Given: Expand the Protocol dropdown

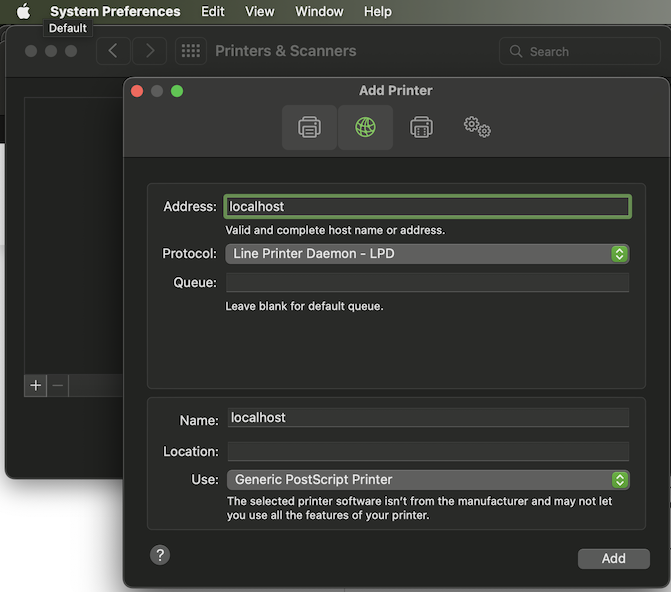Looking at the screenshot, I should click(x=427, y=254).
